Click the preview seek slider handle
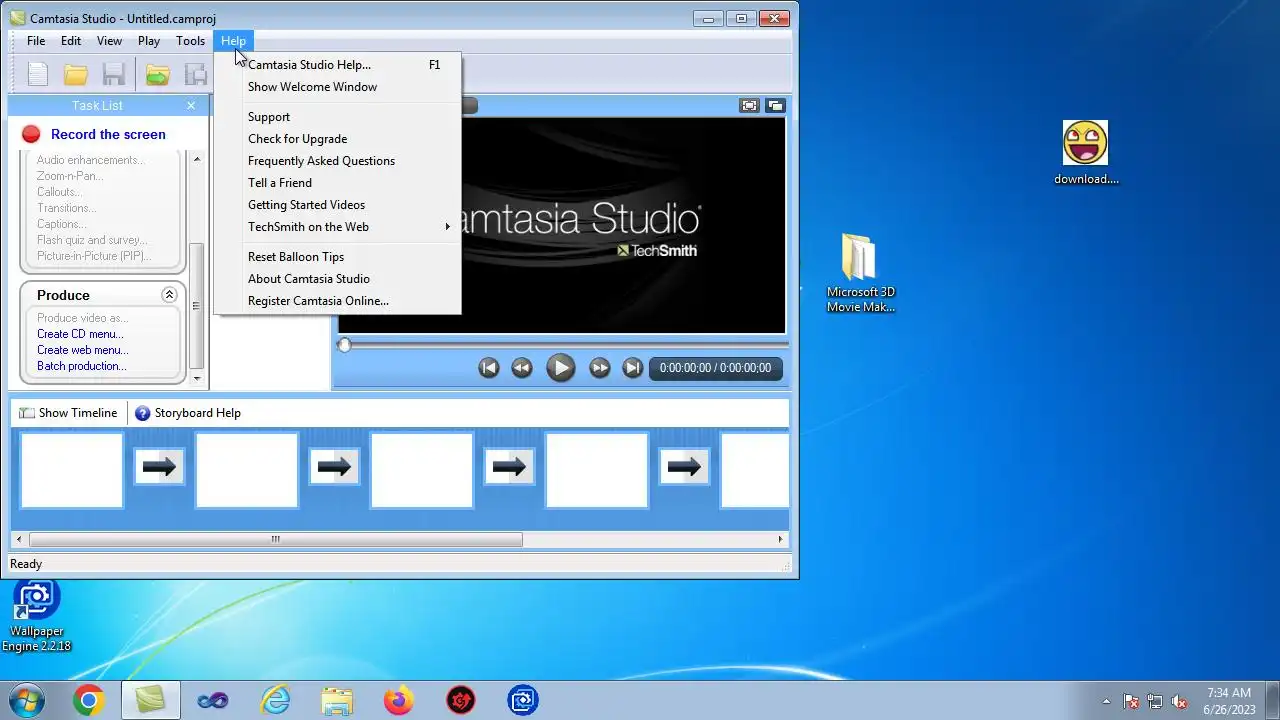The height and width of the screenshot is (720, 1280). 344,345
